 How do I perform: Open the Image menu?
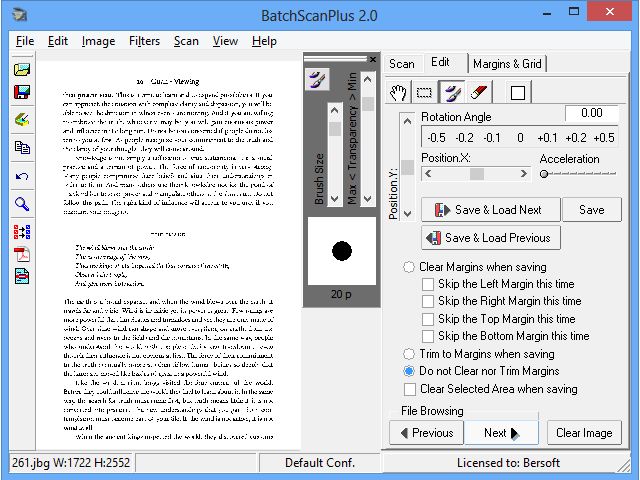click(x=98, y=41)
